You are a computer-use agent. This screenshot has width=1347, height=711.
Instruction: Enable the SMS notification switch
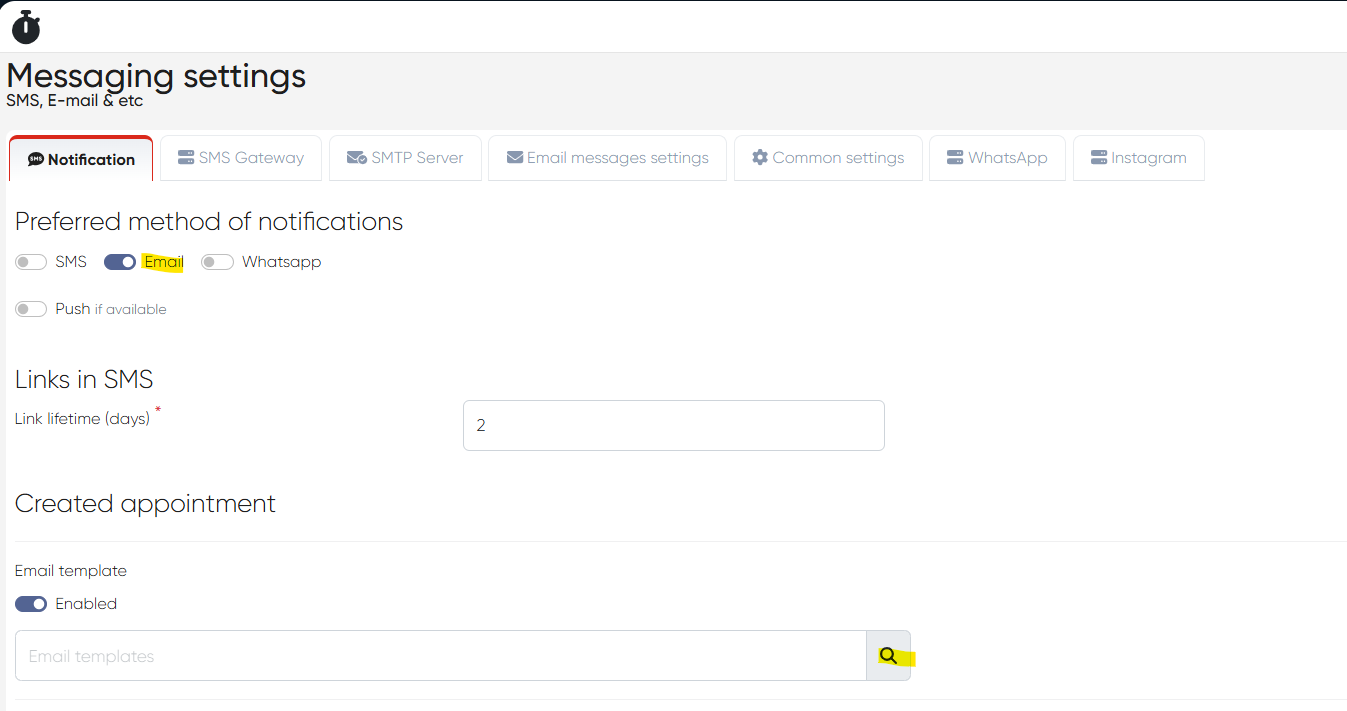point(31,262)
